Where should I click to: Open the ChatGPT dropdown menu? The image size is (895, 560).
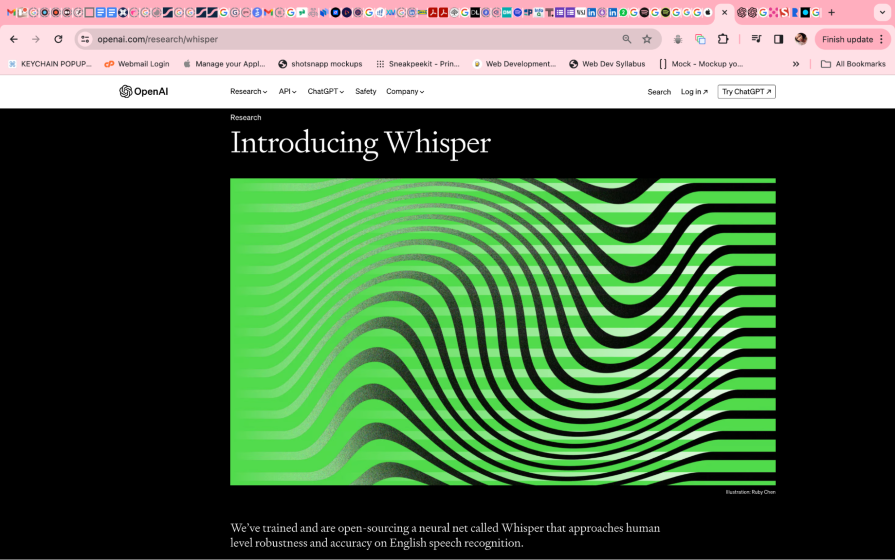coord(325,91)
